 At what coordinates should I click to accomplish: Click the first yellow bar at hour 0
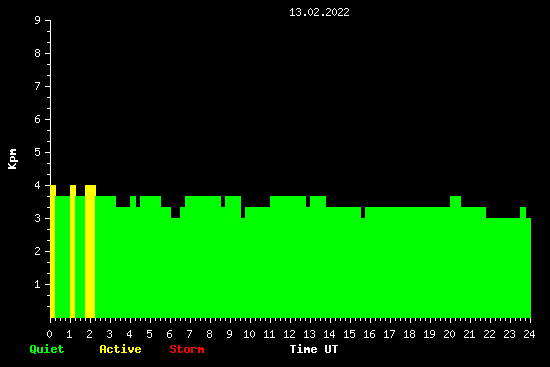click(x=53, y=251)
